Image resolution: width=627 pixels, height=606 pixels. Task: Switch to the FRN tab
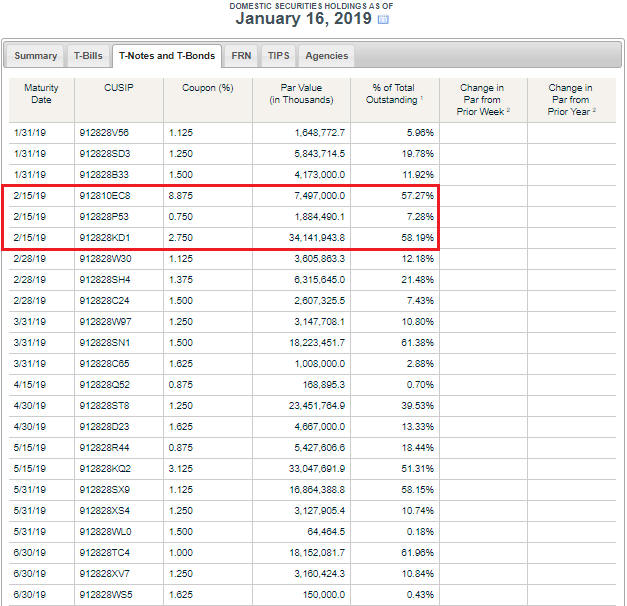241,56
